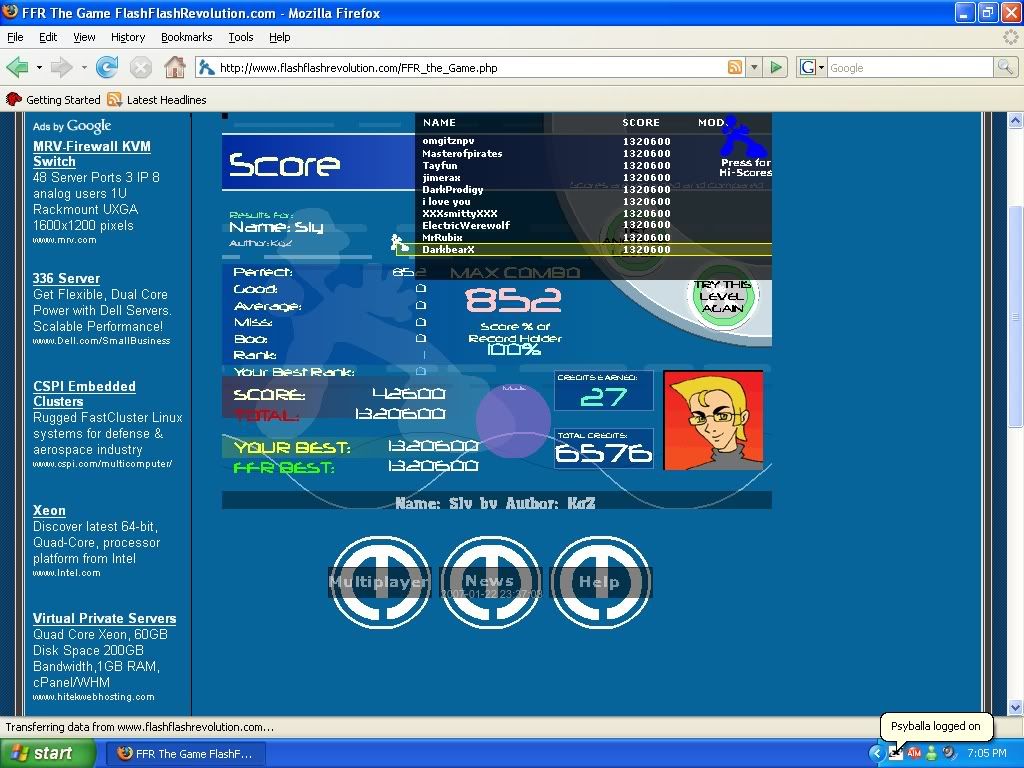
Task: Open the Tools menu
Action: pos(240,37)
